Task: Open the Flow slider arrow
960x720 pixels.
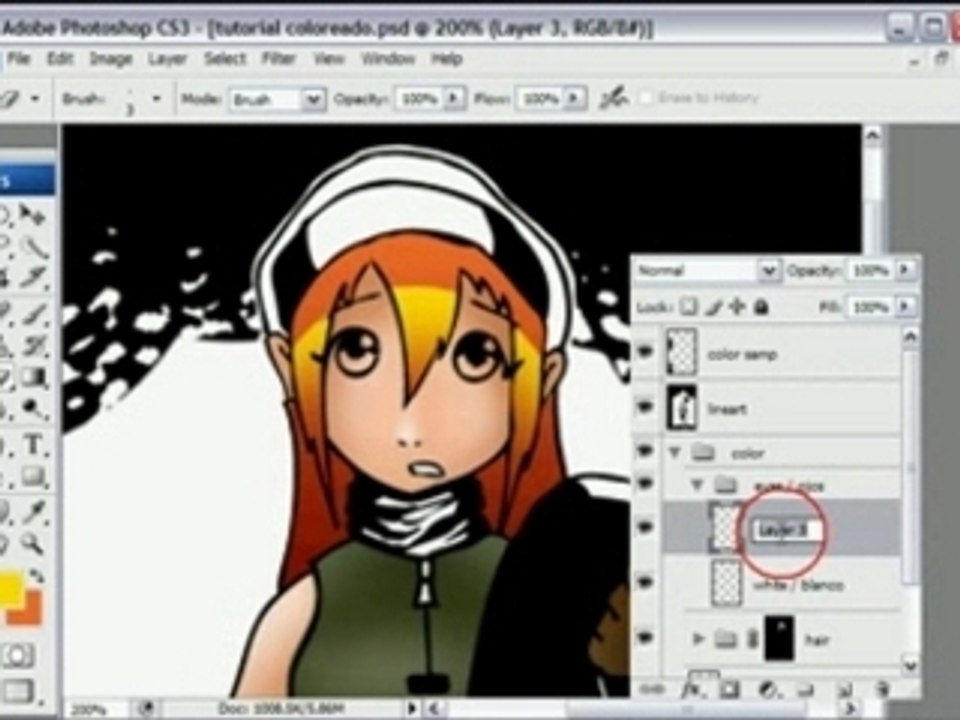Action: 574,98
